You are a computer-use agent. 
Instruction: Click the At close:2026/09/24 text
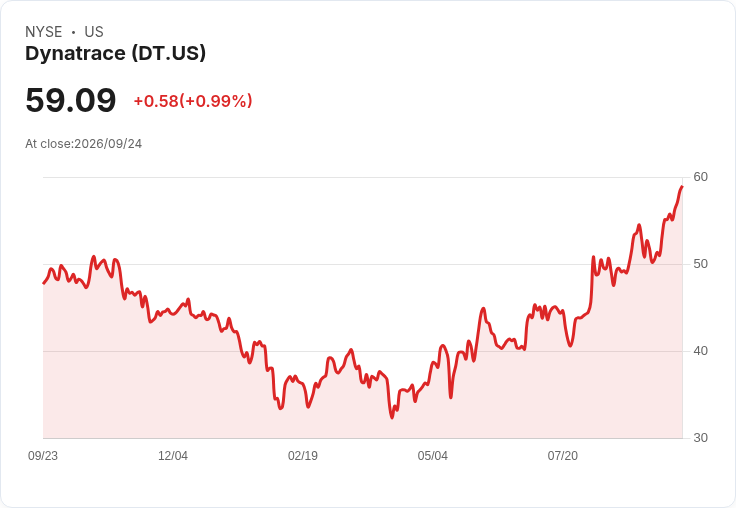click(x=84, y=144)
